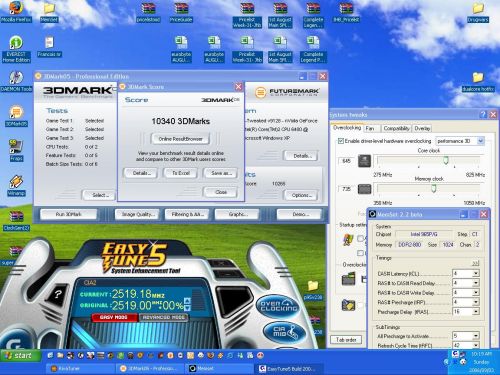Open the RAS# Precharge dropdown
500x375 pixels.
pos(476,302)
